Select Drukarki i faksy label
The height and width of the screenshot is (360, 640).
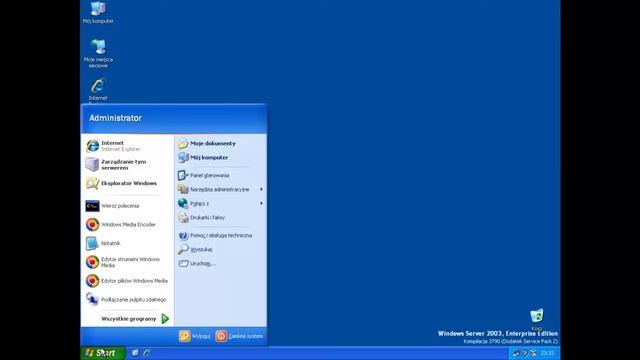tap(207, 218)
